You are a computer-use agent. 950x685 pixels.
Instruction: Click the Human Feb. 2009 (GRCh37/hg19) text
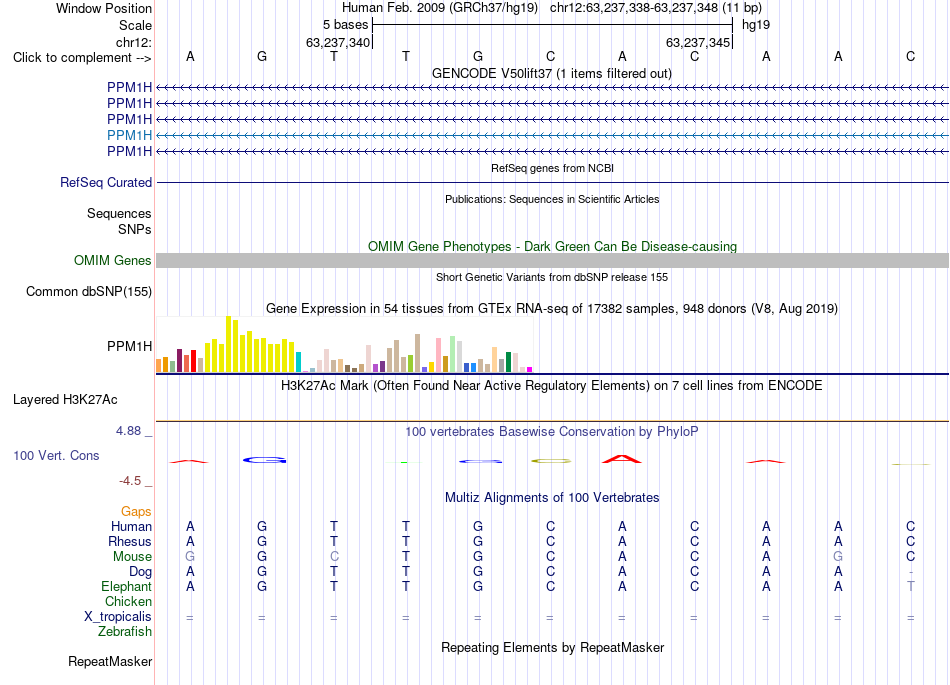pos(440,8)
